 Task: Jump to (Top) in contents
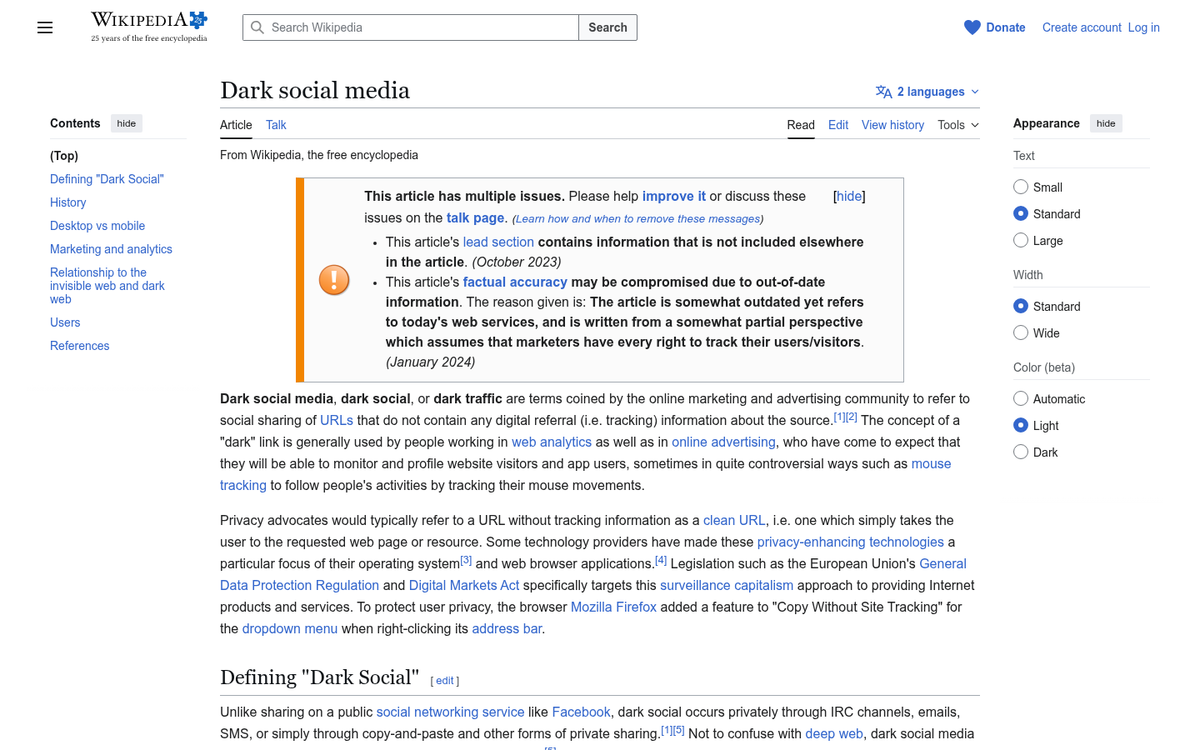[x=64, y=156]
